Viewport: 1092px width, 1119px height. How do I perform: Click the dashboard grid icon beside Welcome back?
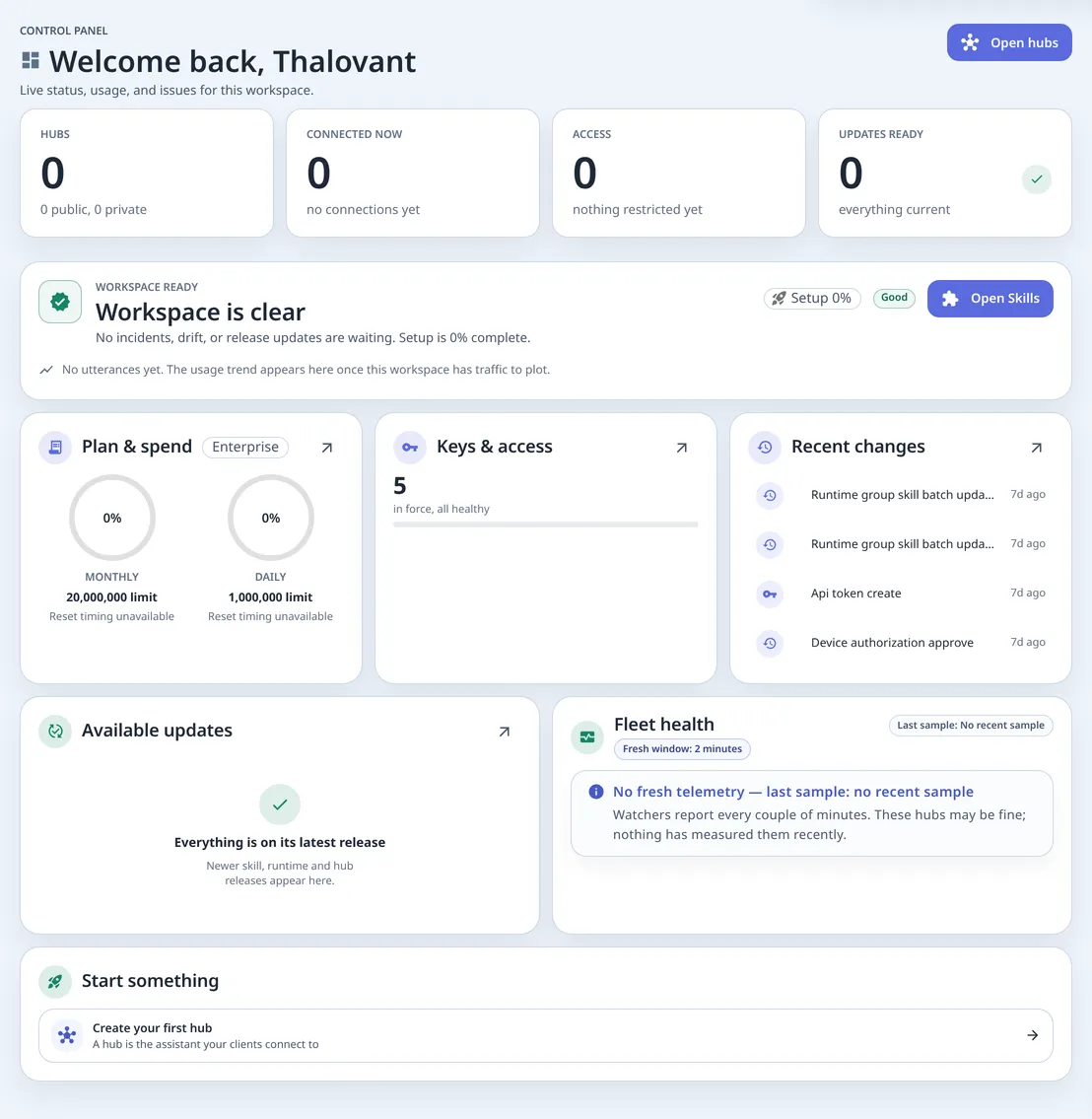tap(31, 61)
